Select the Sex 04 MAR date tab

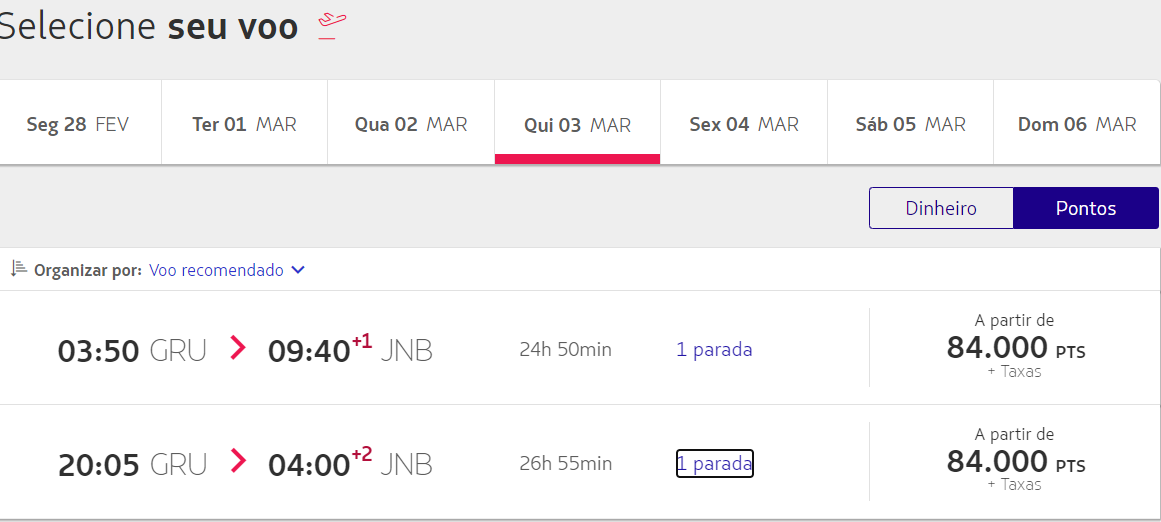744,125
